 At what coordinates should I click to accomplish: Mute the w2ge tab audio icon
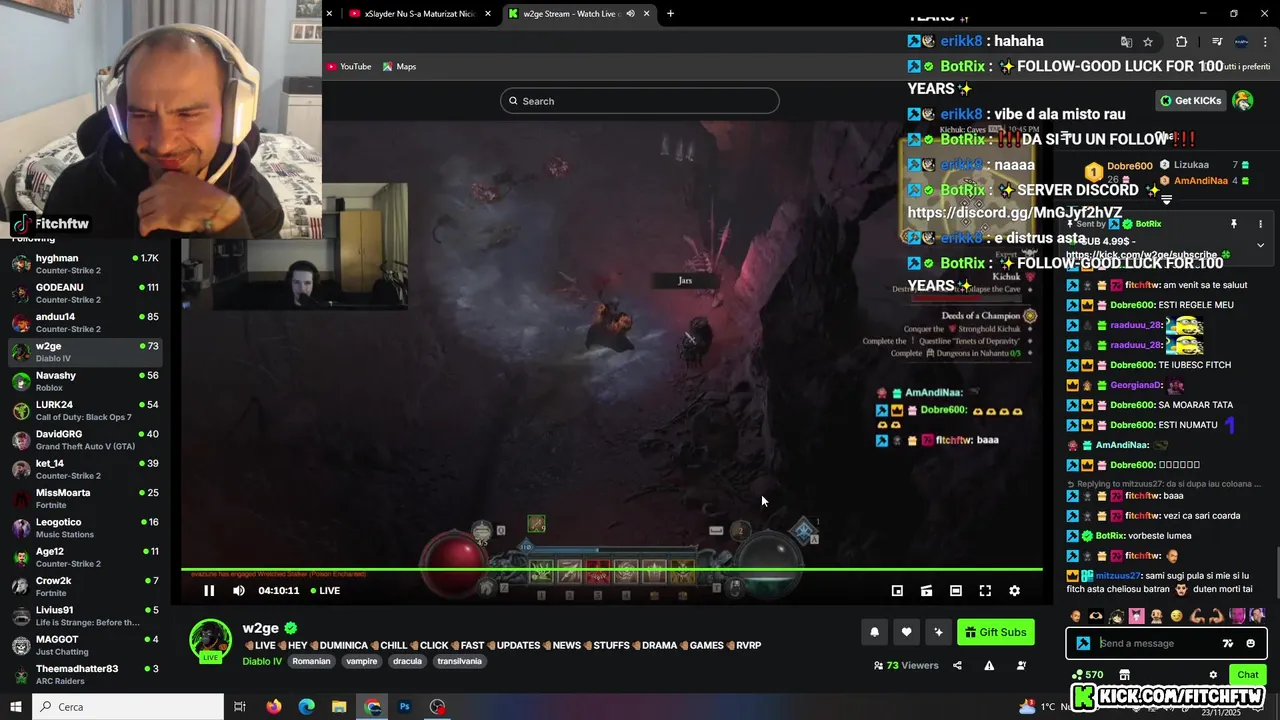(630, 14)
